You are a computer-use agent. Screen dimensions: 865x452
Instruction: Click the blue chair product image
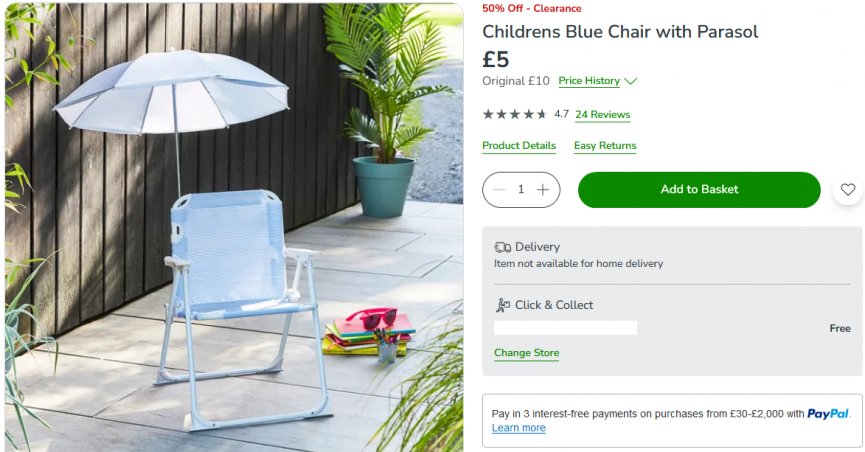click(x=234, y=226)
